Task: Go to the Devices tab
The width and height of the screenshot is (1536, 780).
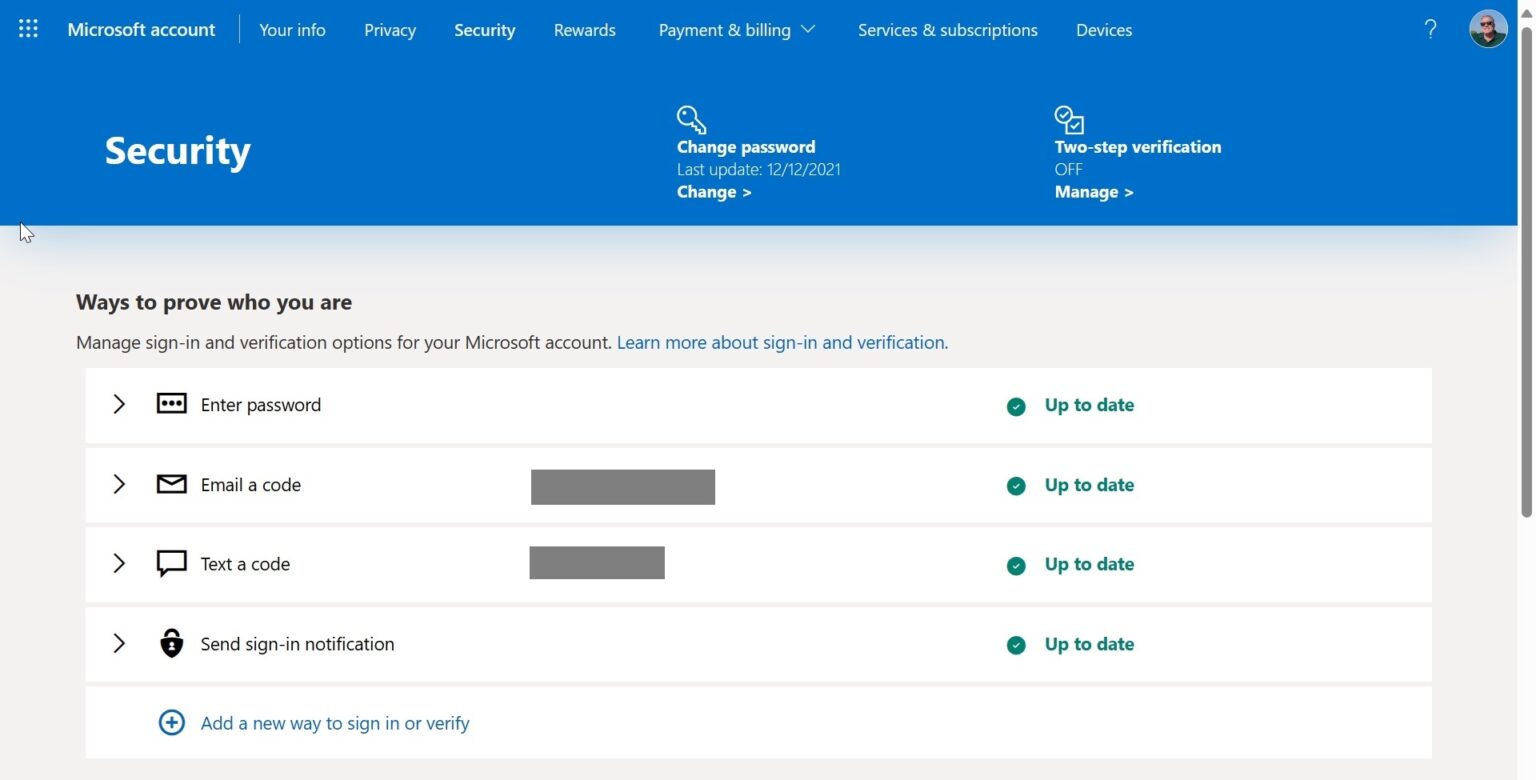Action: [x=1104, y=30]
